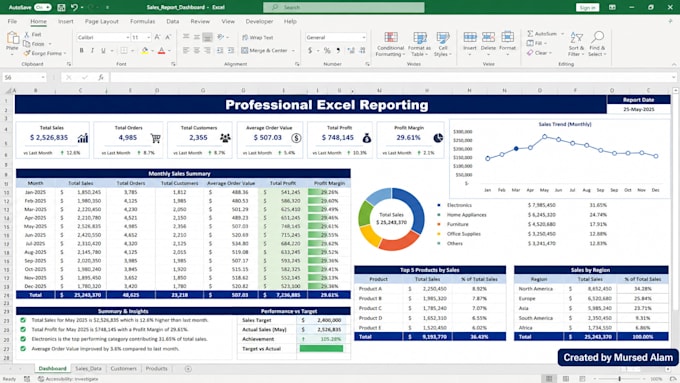Click the Format cells icon
The image size is (680, 383).
click(x=507, y=38)
